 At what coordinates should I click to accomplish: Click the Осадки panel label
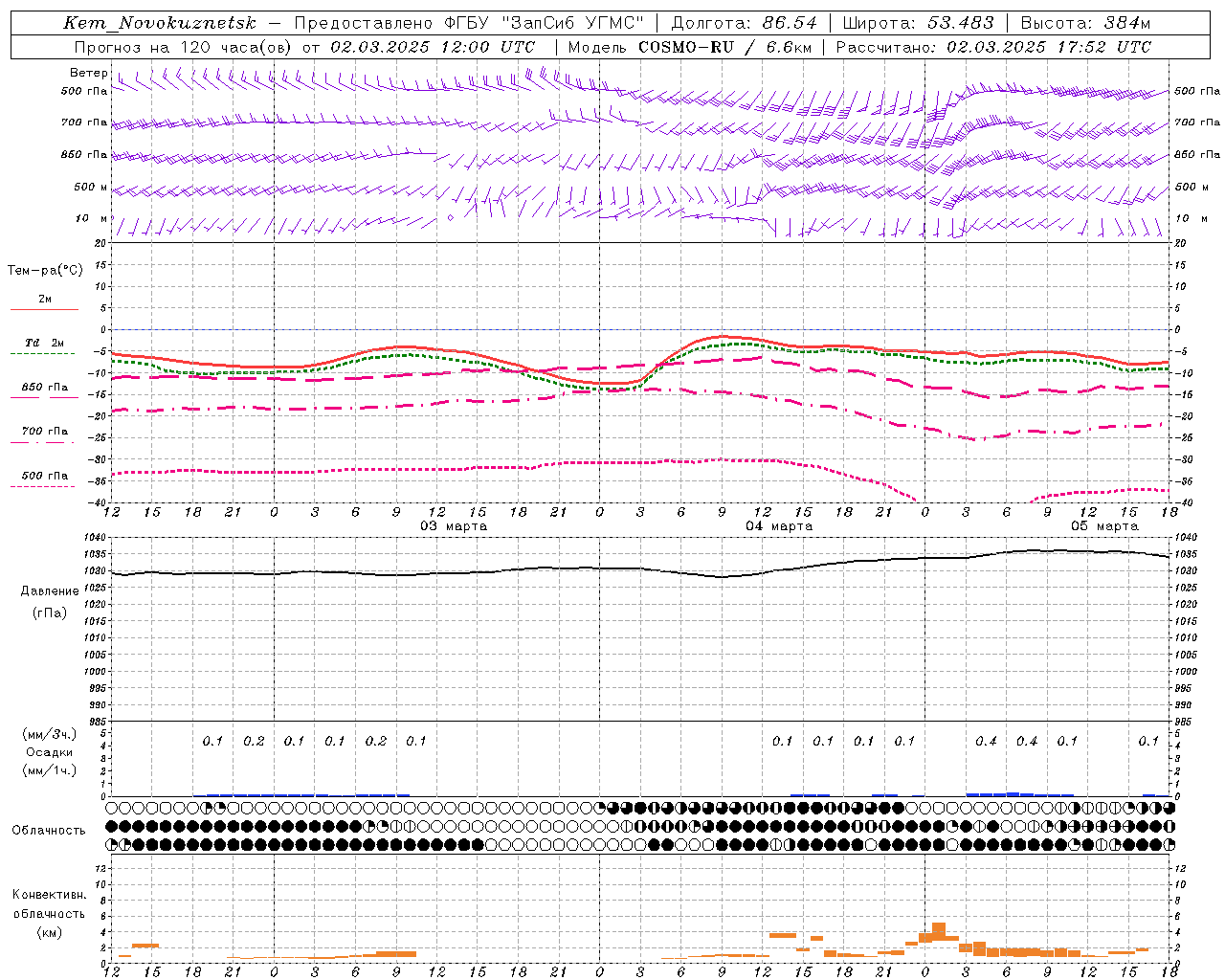click(x=50, y=752)
